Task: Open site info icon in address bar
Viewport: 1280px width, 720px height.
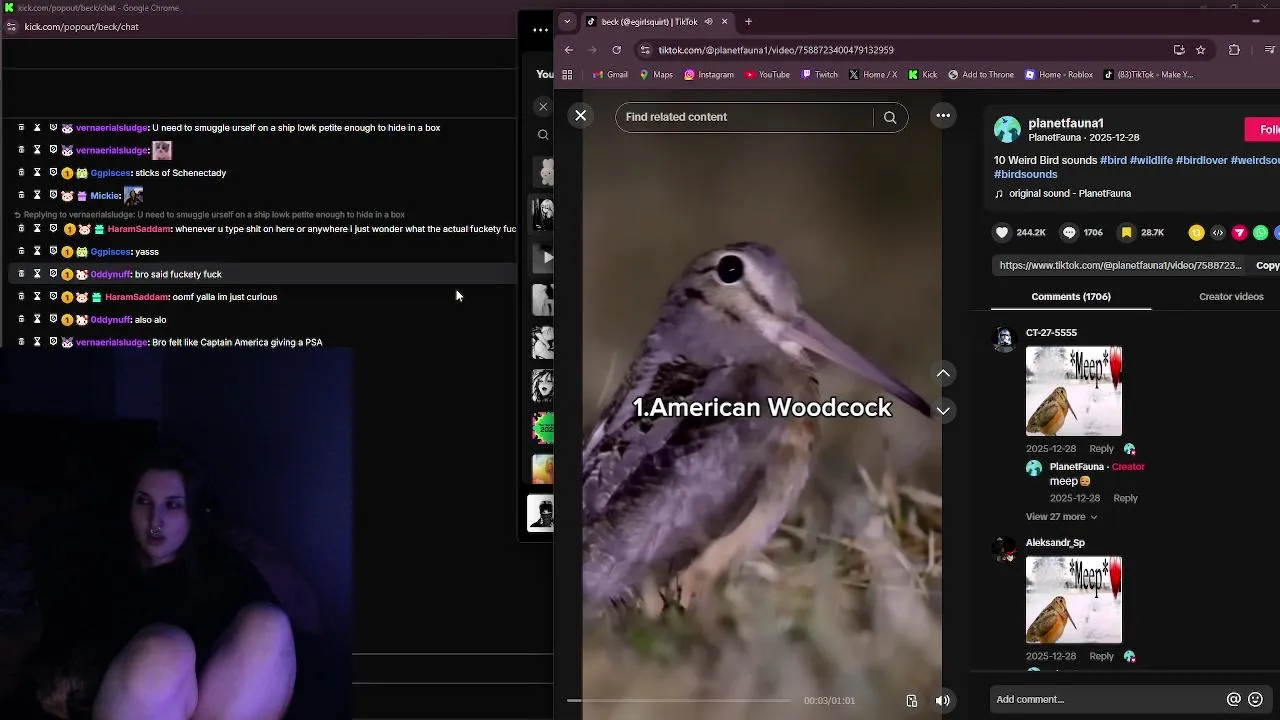Action: pos(645,50)
